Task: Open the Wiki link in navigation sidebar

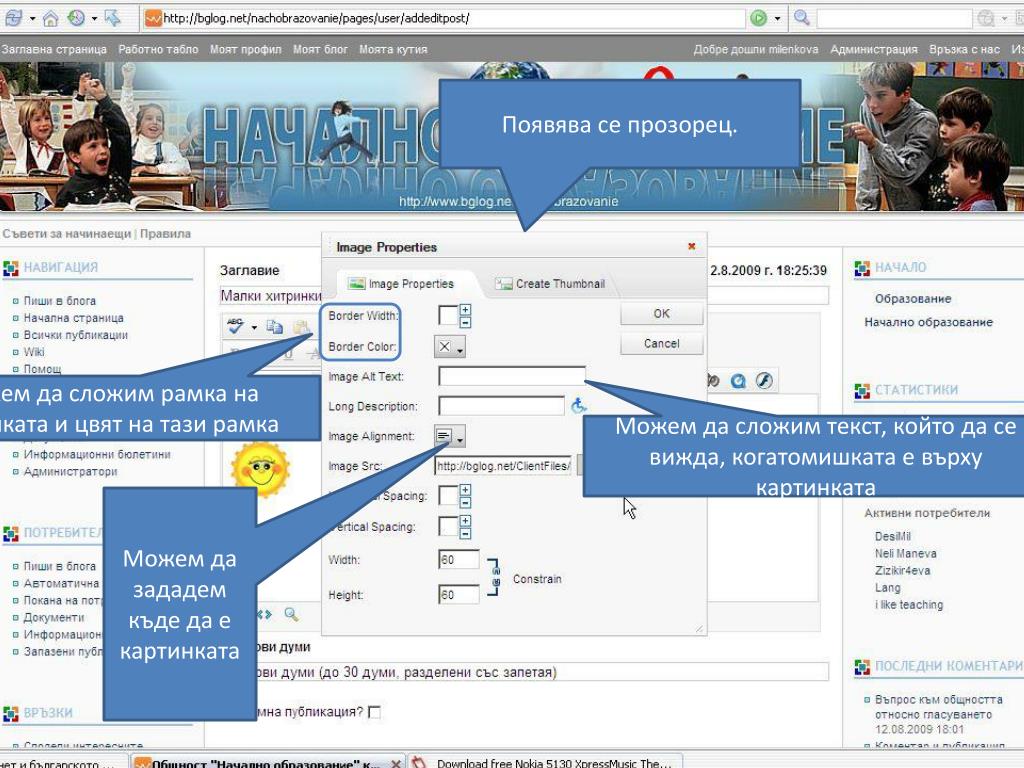Action: click(34, 352)
